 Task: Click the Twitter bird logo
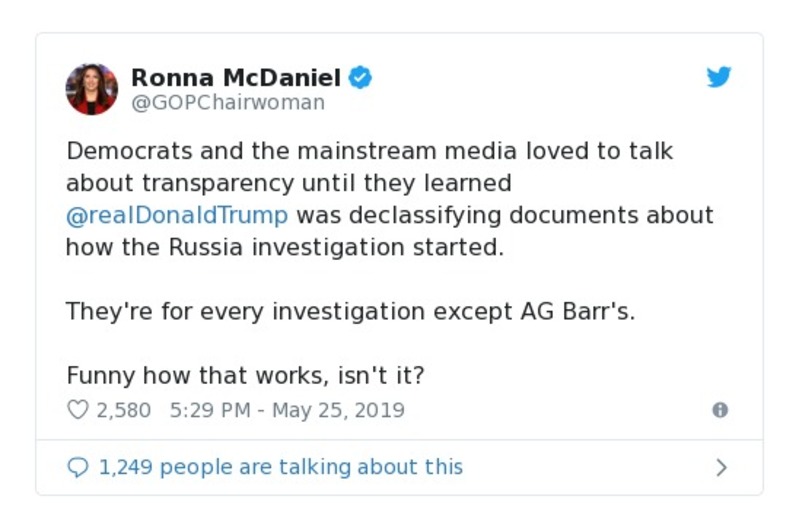click(718, 78)
